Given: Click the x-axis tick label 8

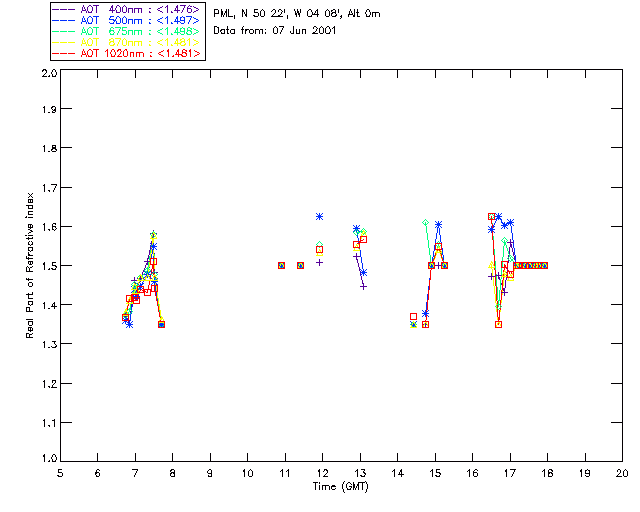Looking at the screenshot, I should 173,473.
